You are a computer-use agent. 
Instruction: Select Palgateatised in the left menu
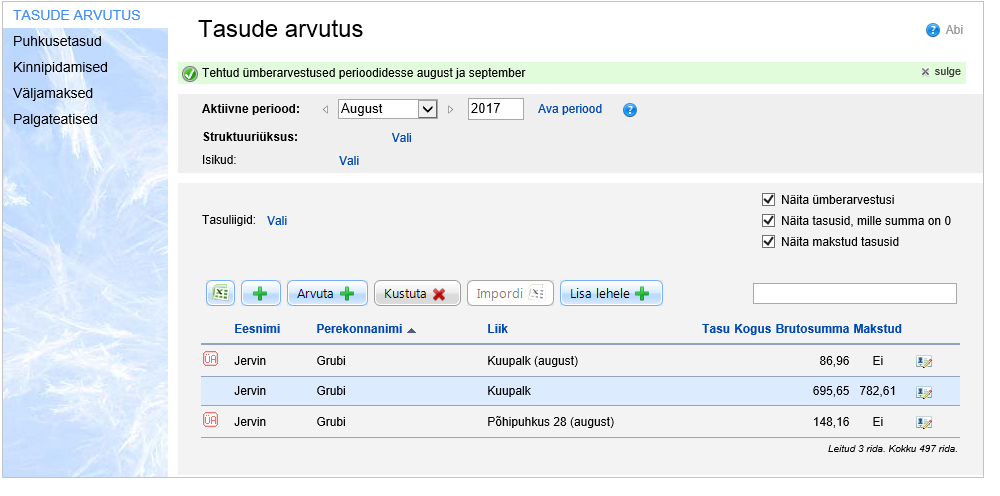click(x=55, y=119)
